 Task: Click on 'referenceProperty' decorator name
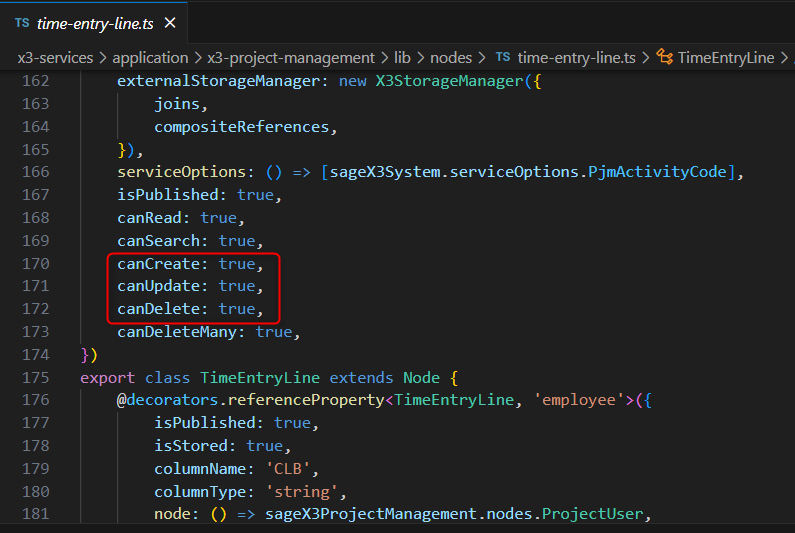[306, 400]
